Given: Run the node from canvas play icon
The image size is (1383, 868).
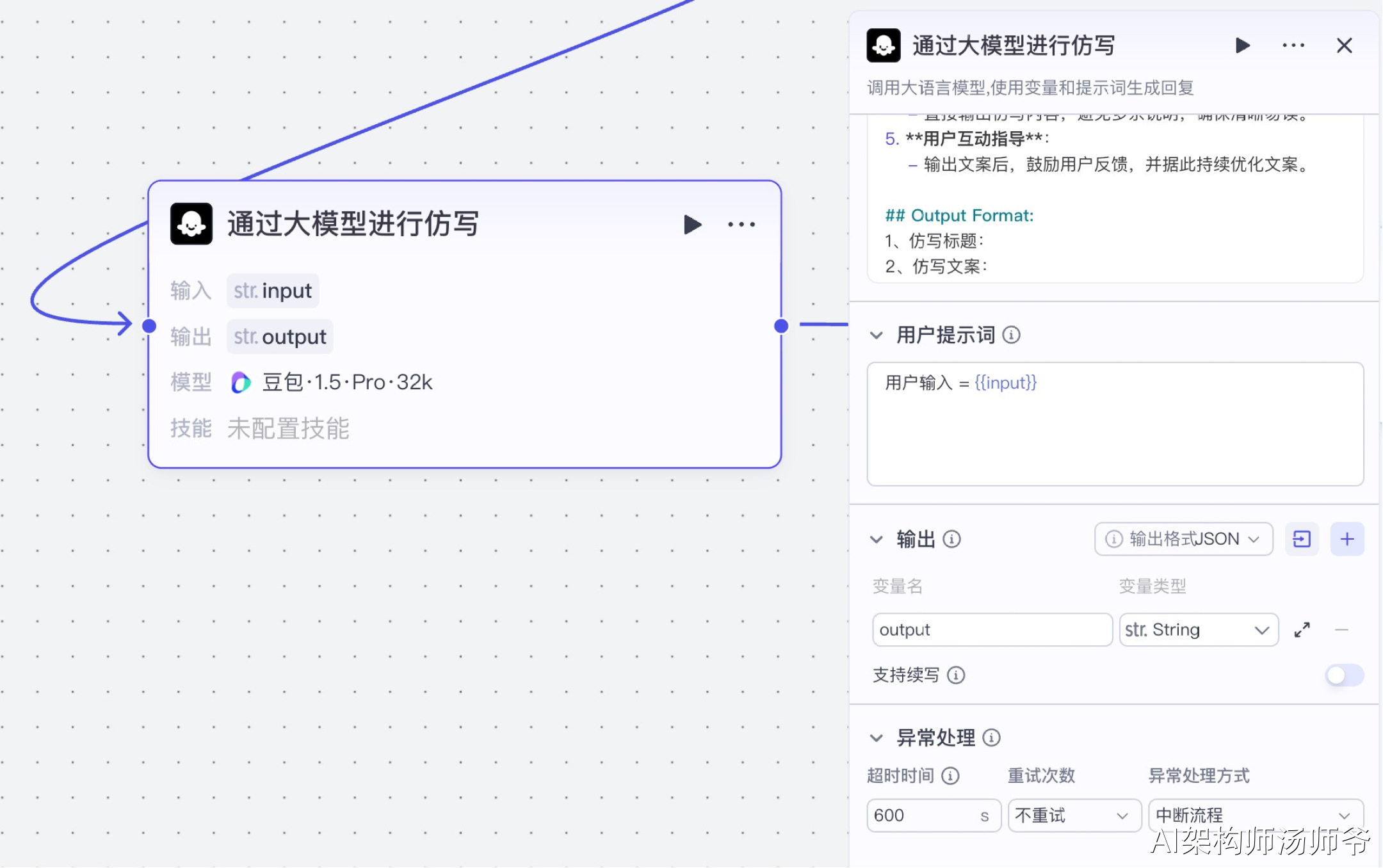Looking at the screenshot, I should pos(692,225).
